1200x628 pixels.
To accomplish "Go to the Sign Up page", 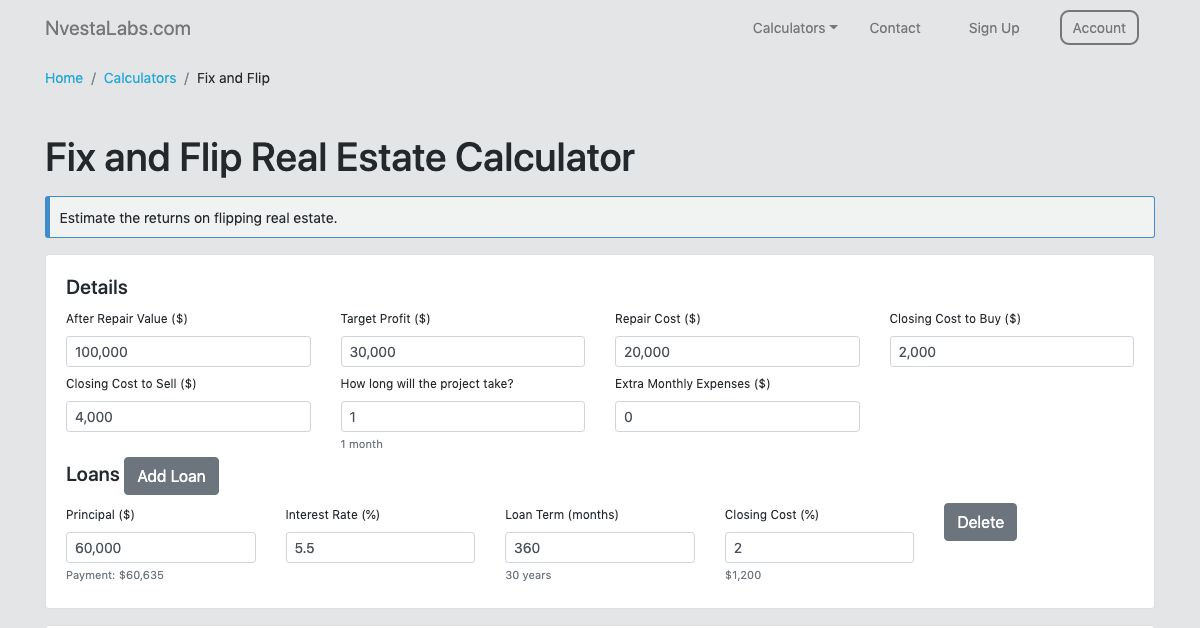I will point(994,28).
